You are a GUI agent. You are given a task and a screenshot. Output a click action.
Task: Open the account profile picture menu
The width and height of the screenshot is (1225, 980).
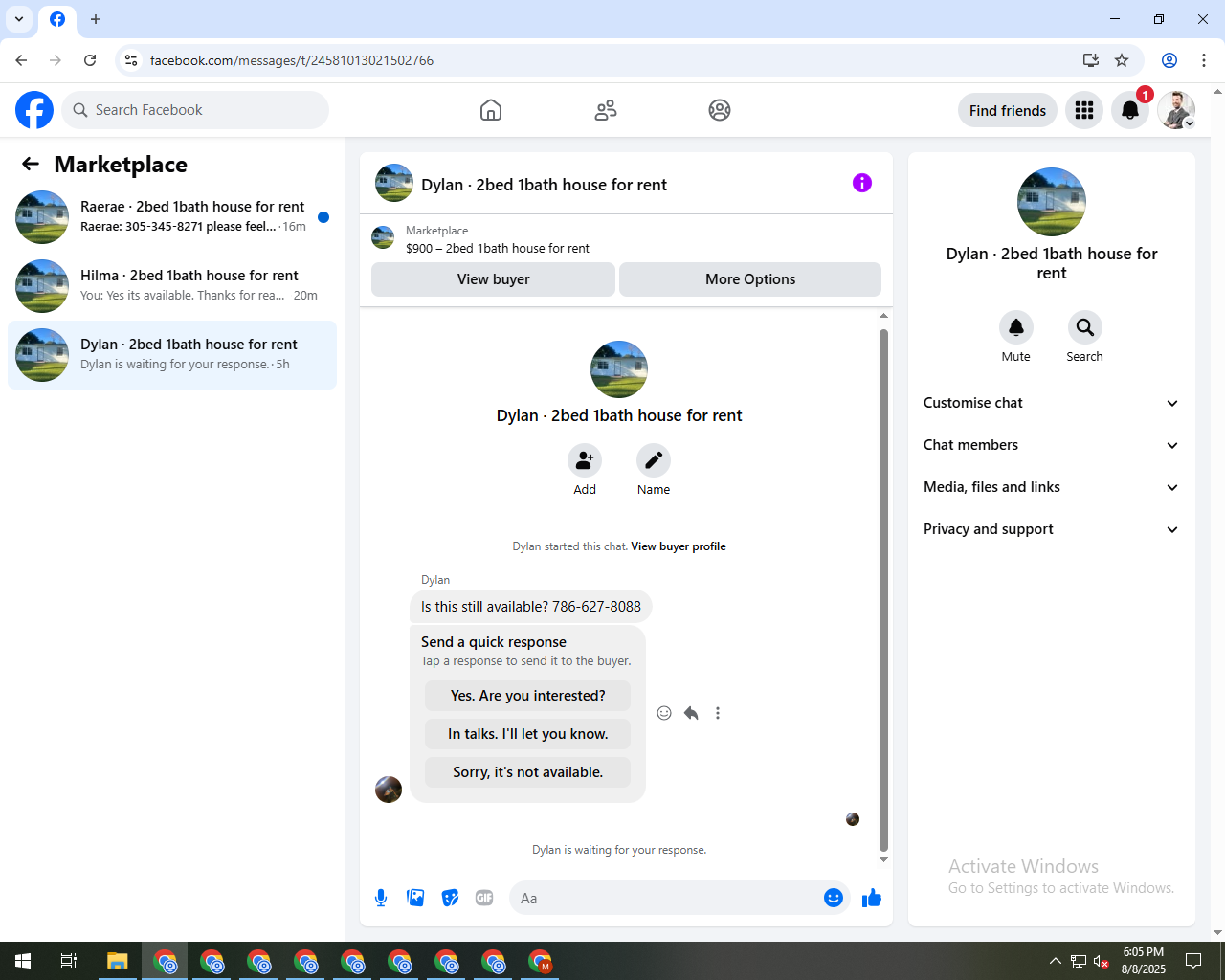pyautogui.click(x=1176, y=110)
